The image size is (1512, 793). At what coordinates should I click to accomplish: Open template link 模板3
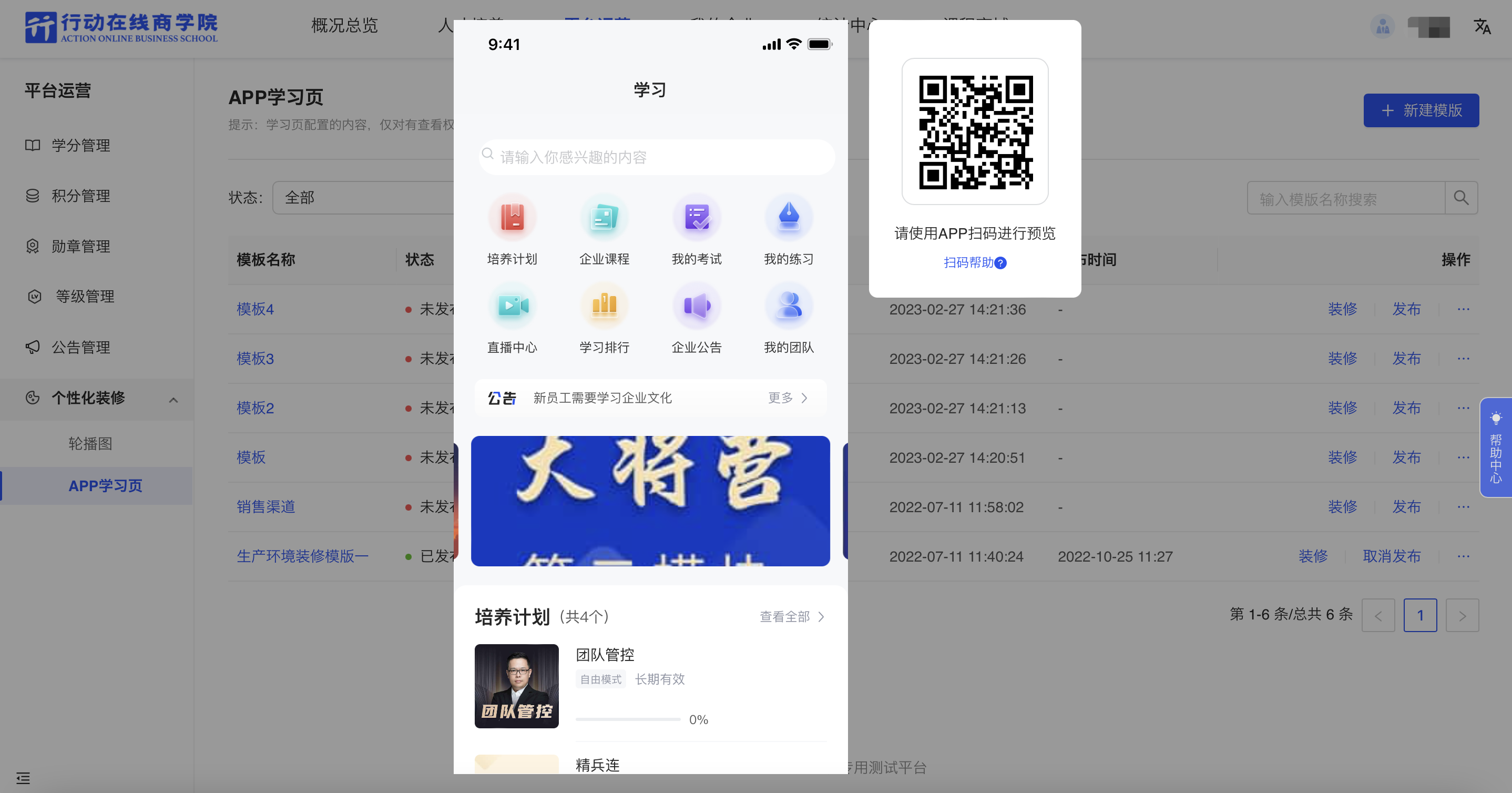(256, 359)
